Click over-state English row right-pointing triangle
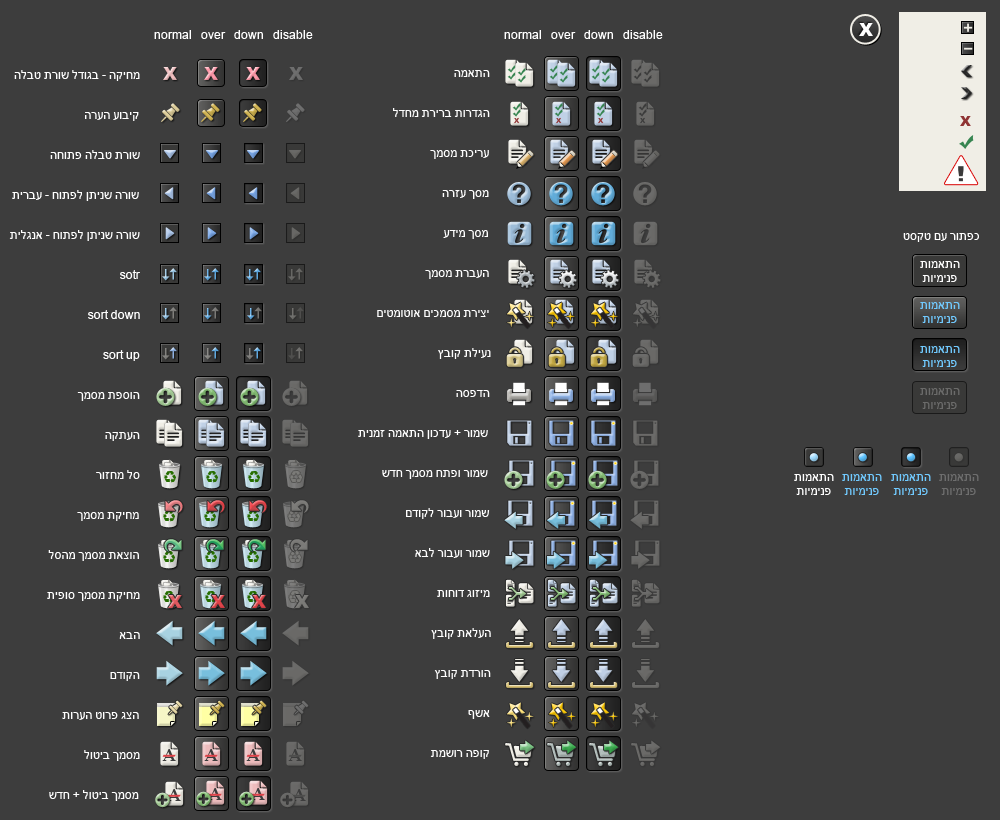 [x=212, y=233]
